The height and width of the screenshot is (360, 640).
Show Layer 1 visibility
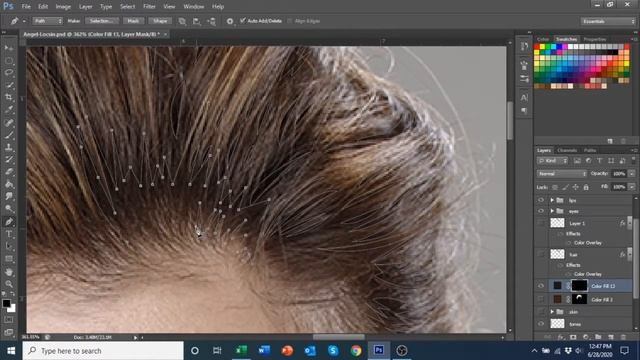pyautogui.click(x=541, y=223)
